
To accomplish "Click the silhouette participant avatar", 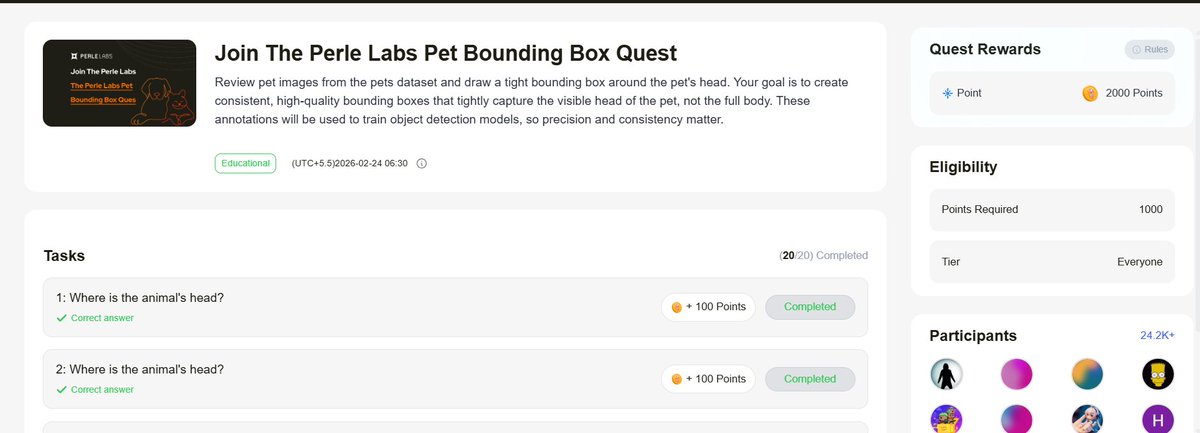I will click(947, 375).
